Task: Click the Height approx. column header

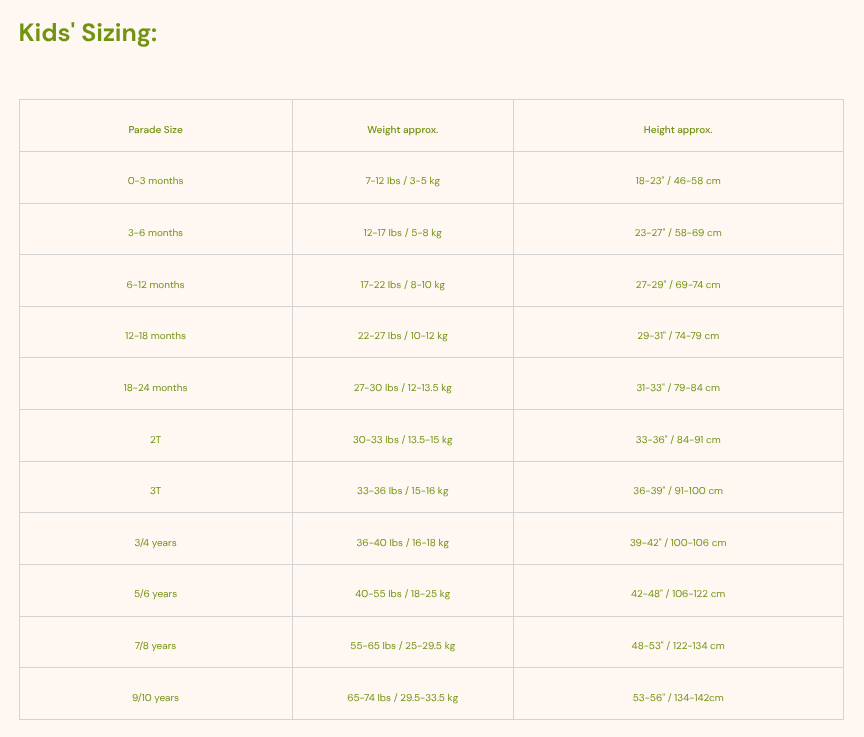Action: [678, 129]
